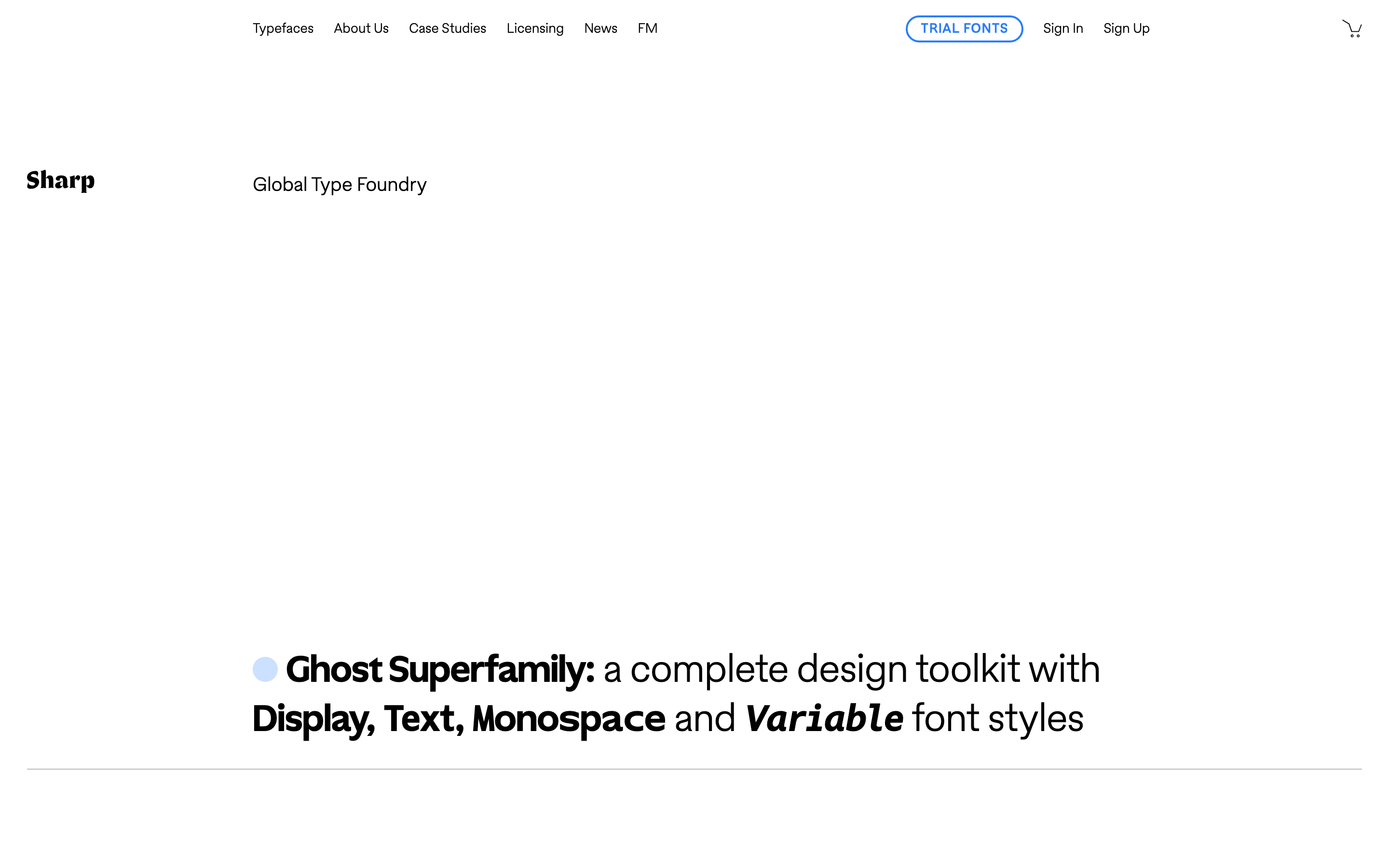Click the italic word Variable

coord(824,719)
